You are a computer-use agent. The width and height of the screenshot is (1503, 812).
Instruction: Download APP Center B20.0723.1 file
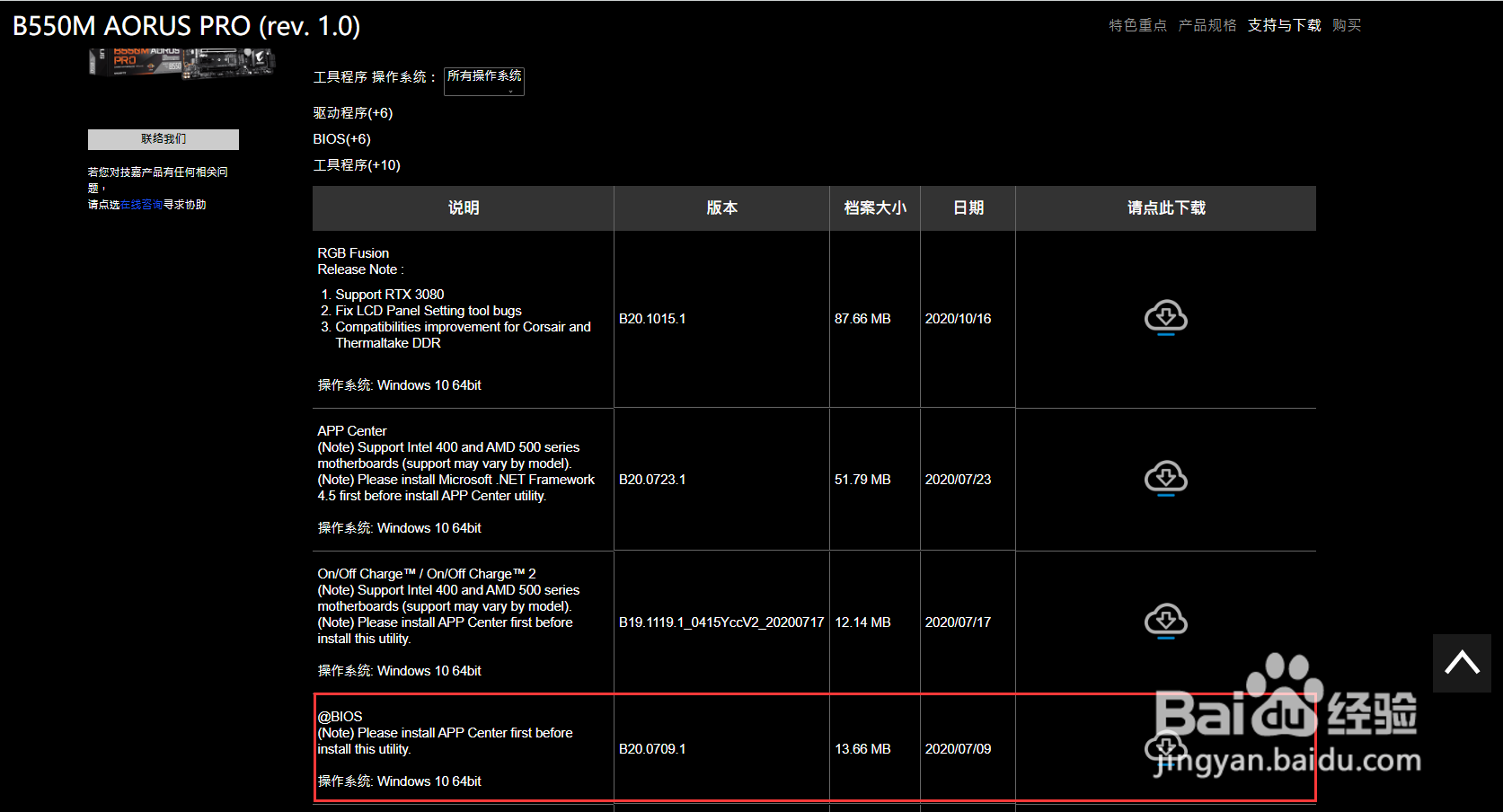point(1165,479)
